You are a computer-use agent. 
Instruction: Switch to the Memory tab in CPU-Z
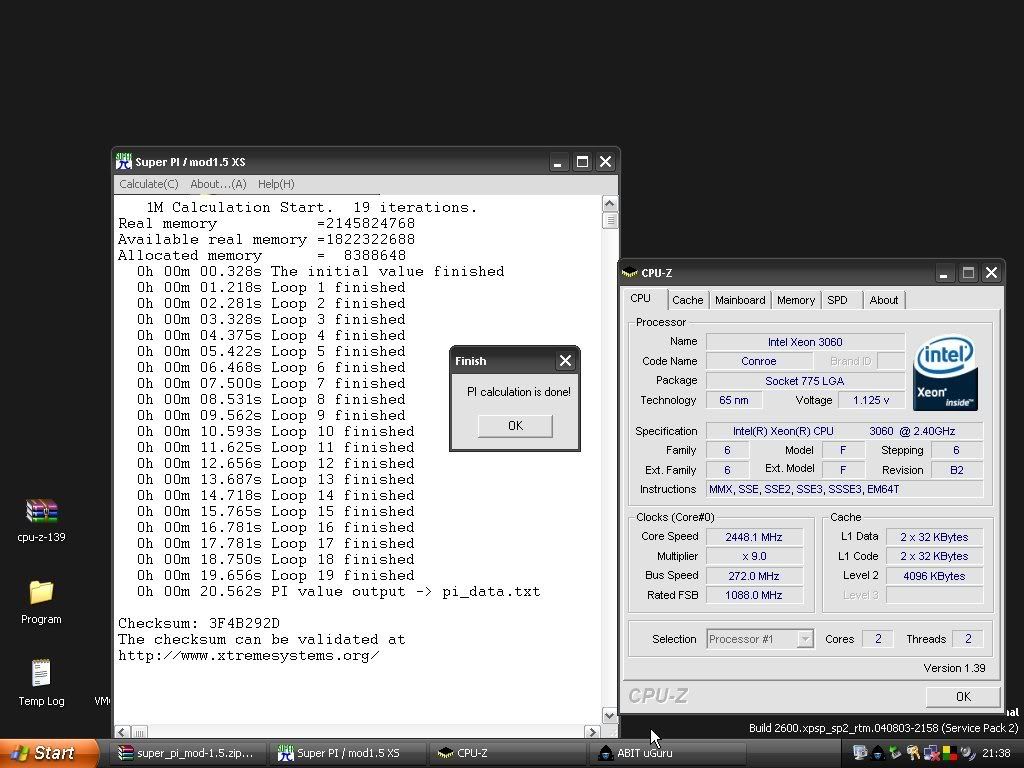[x=795, y=300]
